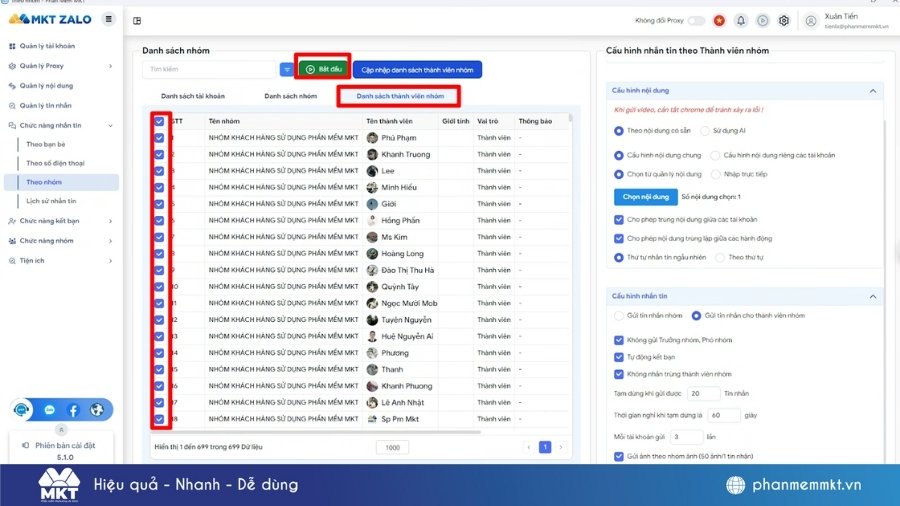The image size is (900, 506).
Task: Open the user profile avatar icon
Action: point(810,21)
